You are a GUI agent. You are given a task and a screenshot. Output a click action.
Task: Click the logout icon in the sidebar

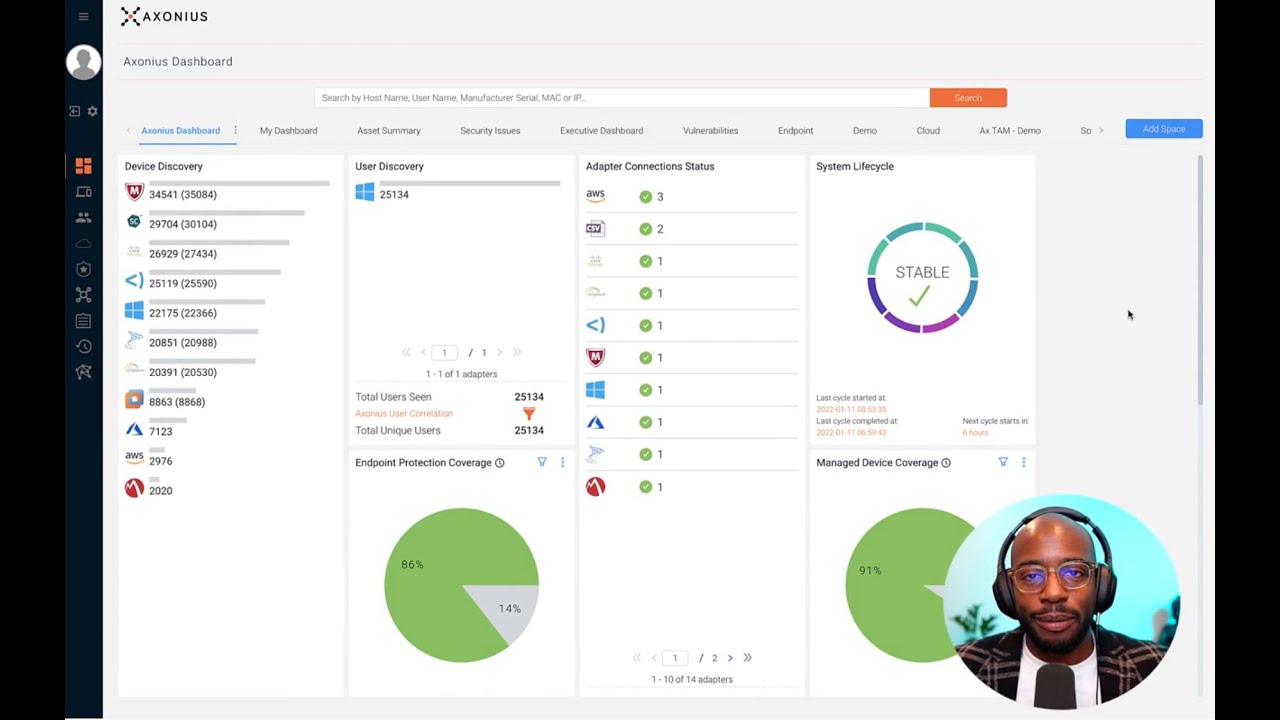(74, 111)
